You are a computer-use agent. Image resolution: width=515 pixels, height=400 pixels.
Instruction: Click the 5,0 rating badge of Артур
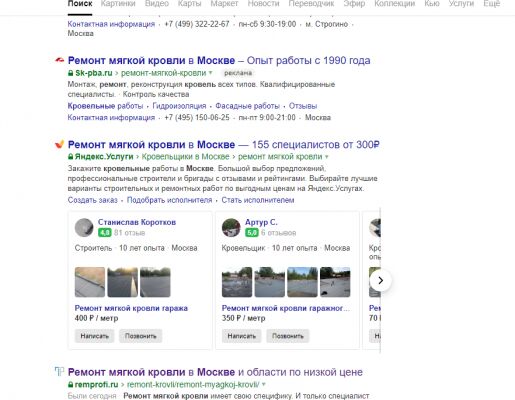pos(252,233)
